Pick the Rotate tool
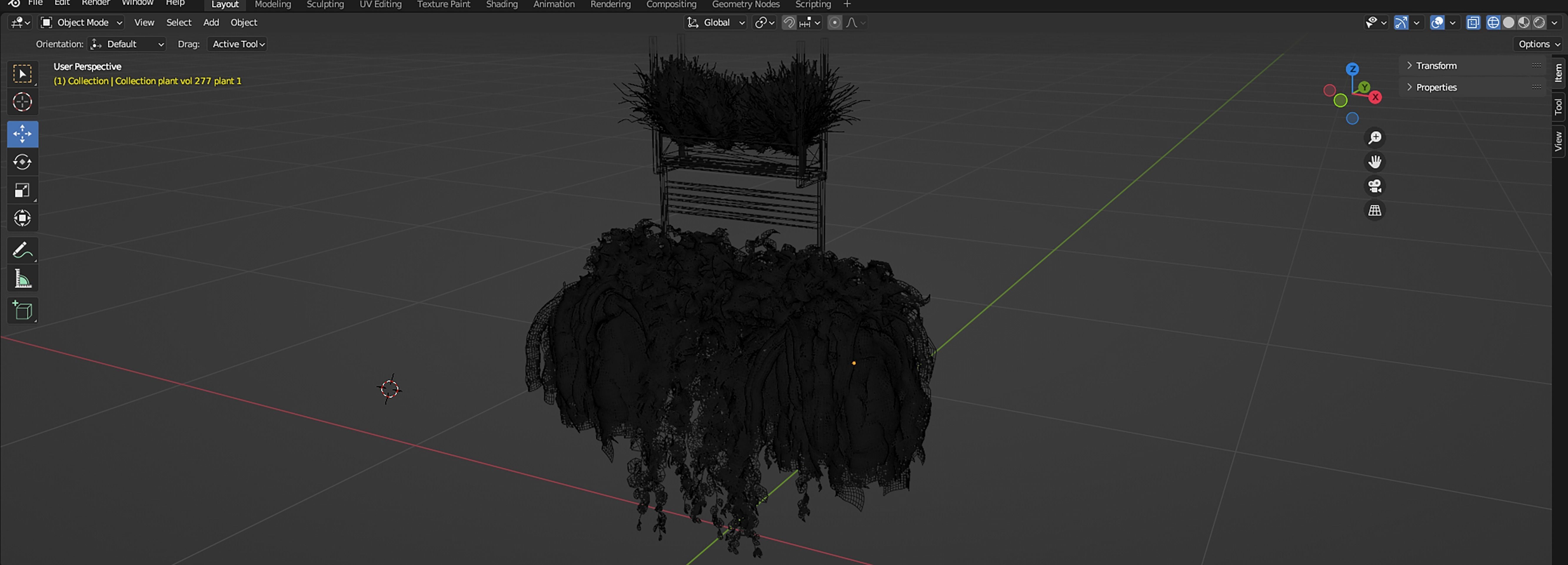The image size is (1568, 565). pos(23,162)
